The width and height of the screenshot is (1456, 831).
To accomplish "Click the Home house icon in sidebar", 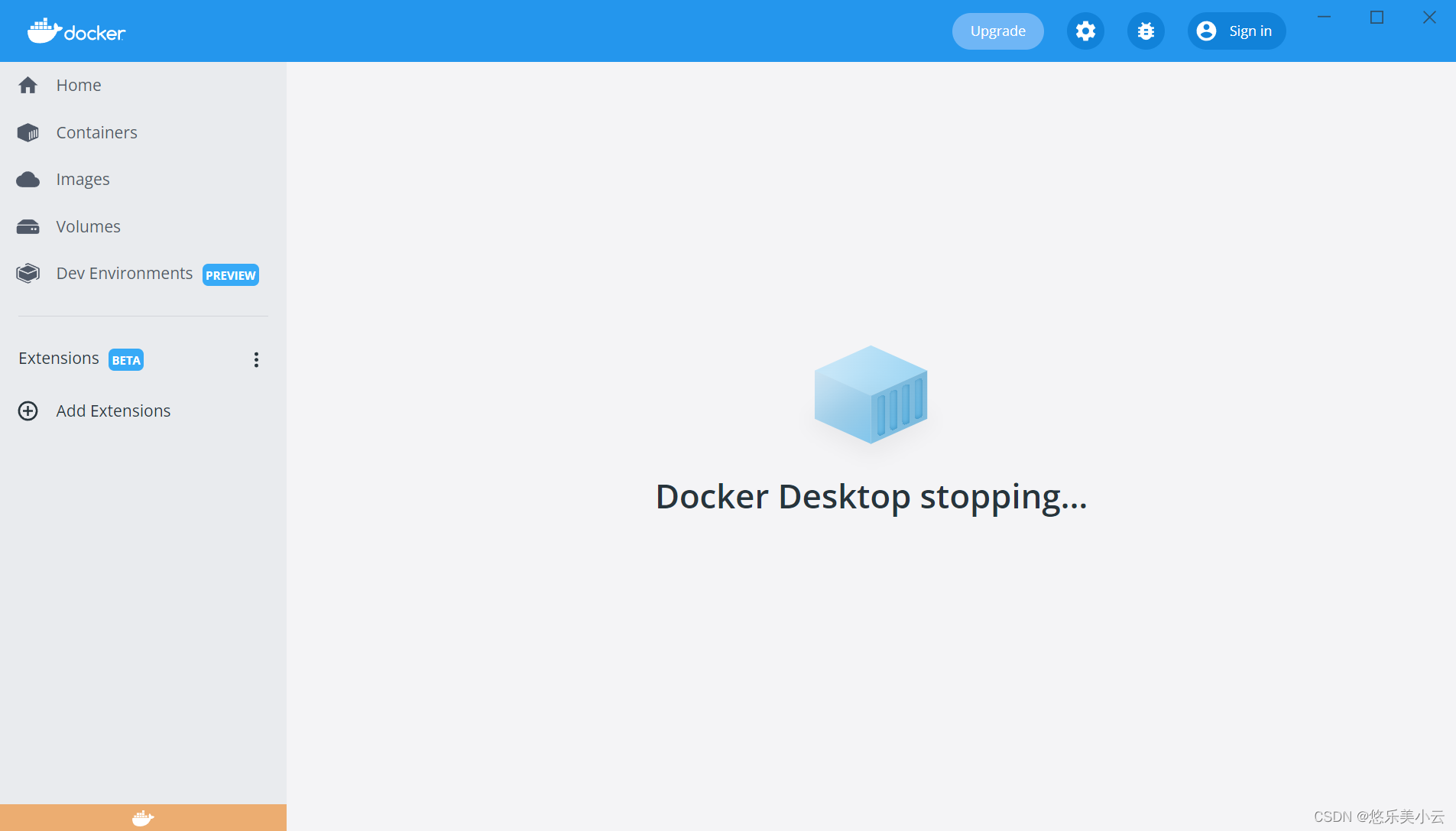I will (28, 86).
